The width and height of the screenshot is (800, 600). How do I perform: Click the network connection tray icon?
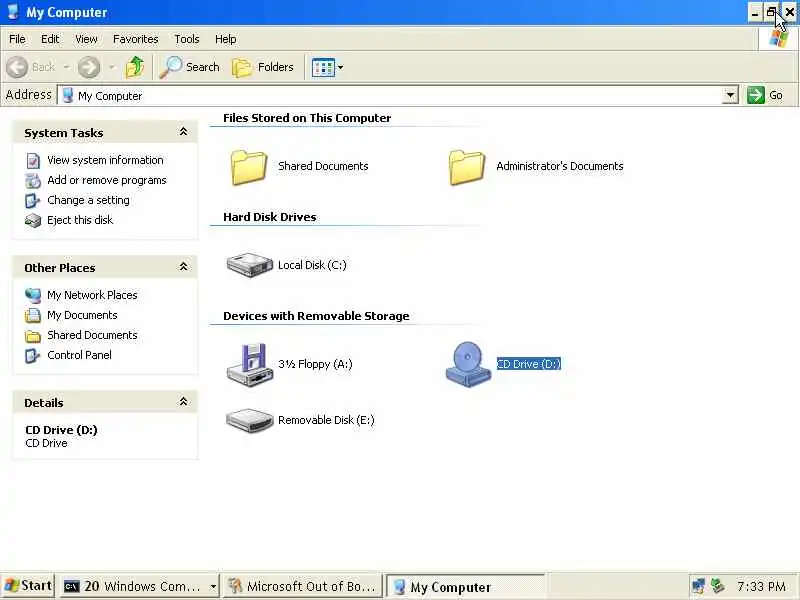tap(698, 586)
